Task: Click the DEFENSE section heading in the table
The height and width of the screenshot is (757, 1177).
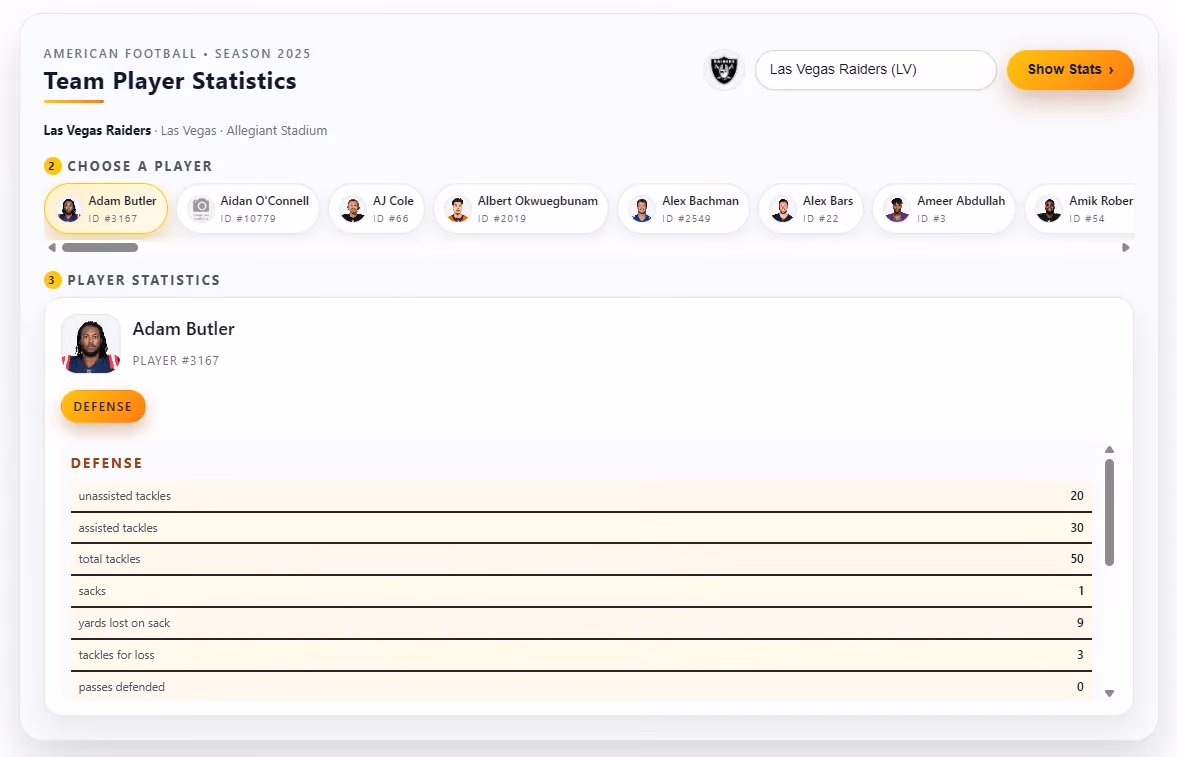Action: pos(107,463)
